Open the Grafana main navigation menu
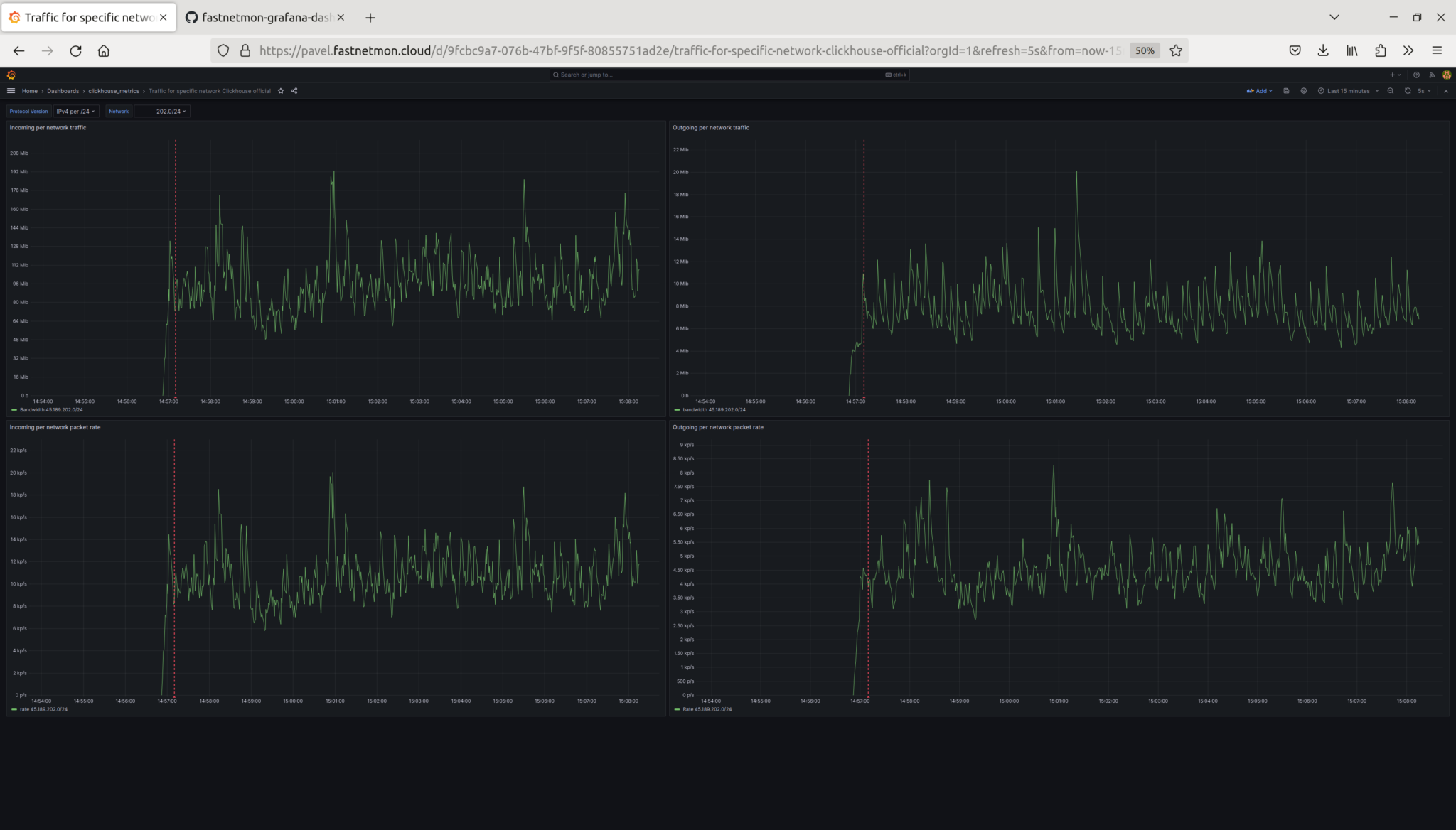This screenshot has width=1456, height=830. tap(11, 91)
